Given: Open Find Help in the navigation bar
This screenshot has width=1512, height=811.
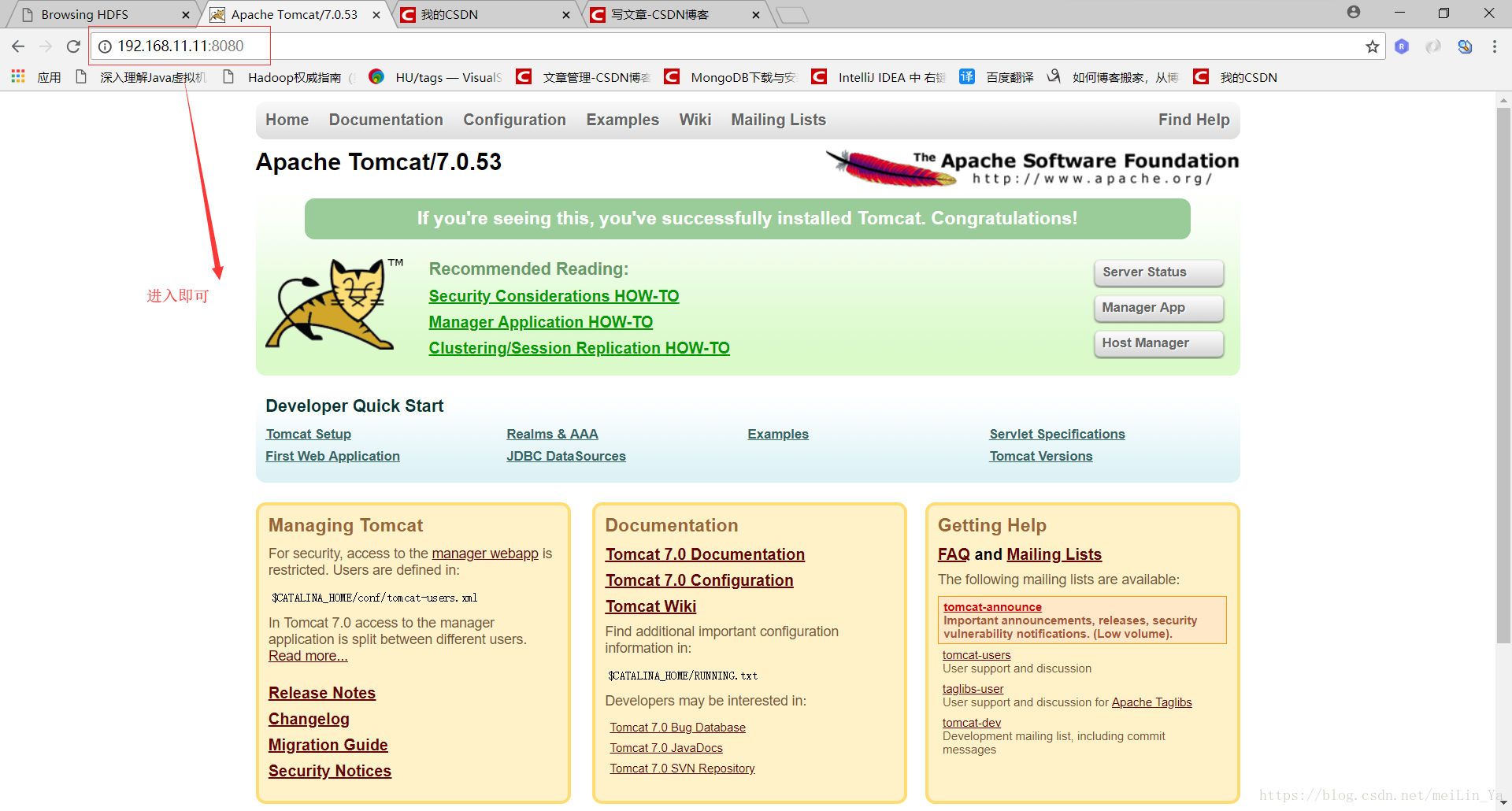Looking at the screenshot, I should click(x=1193, y=120).
